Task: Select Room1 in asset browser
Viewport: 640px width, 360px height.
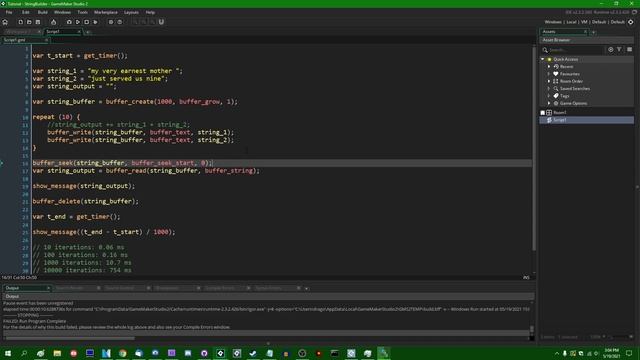Action: point(587,113)
